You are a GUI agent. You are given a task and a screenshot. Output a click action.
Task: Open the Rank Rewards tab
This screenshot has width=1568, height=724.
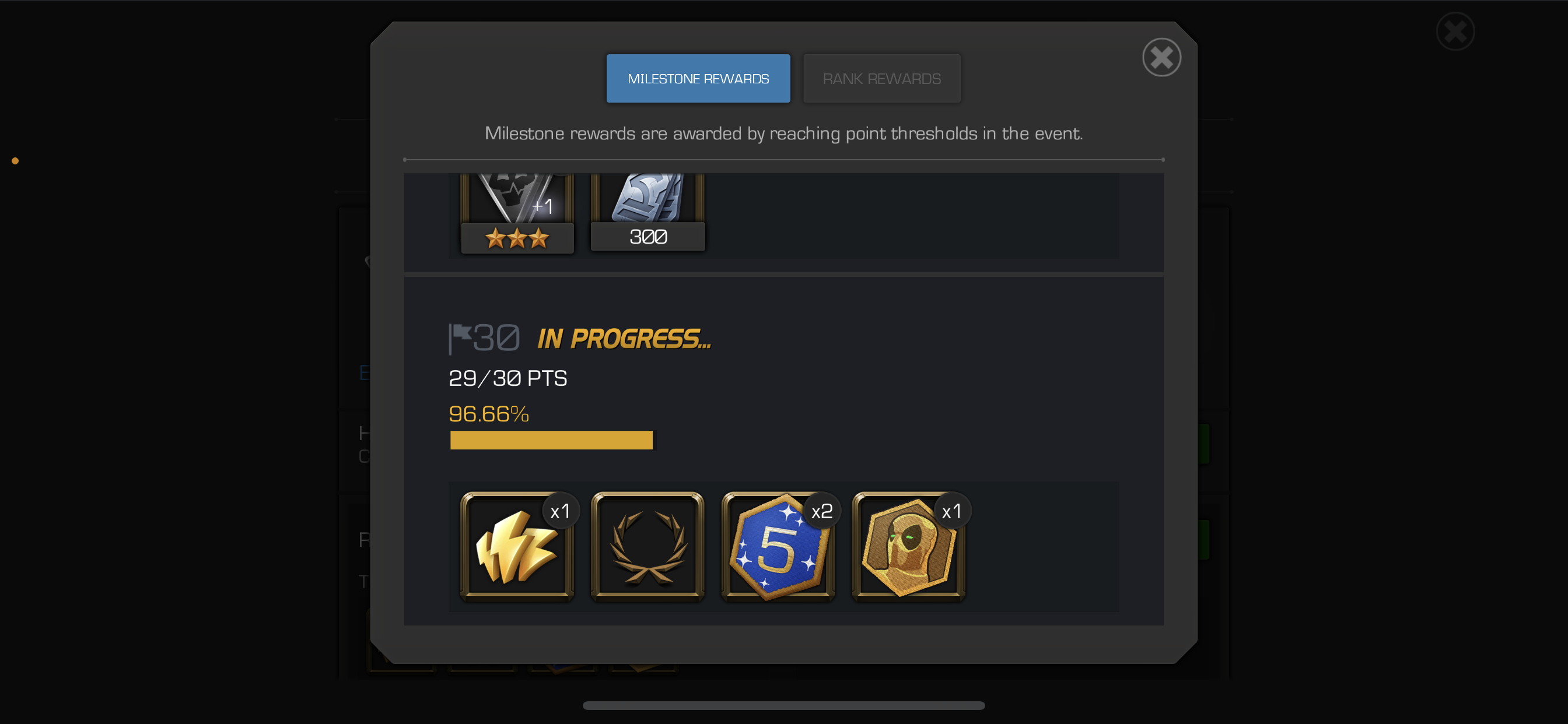pos(881,79)
